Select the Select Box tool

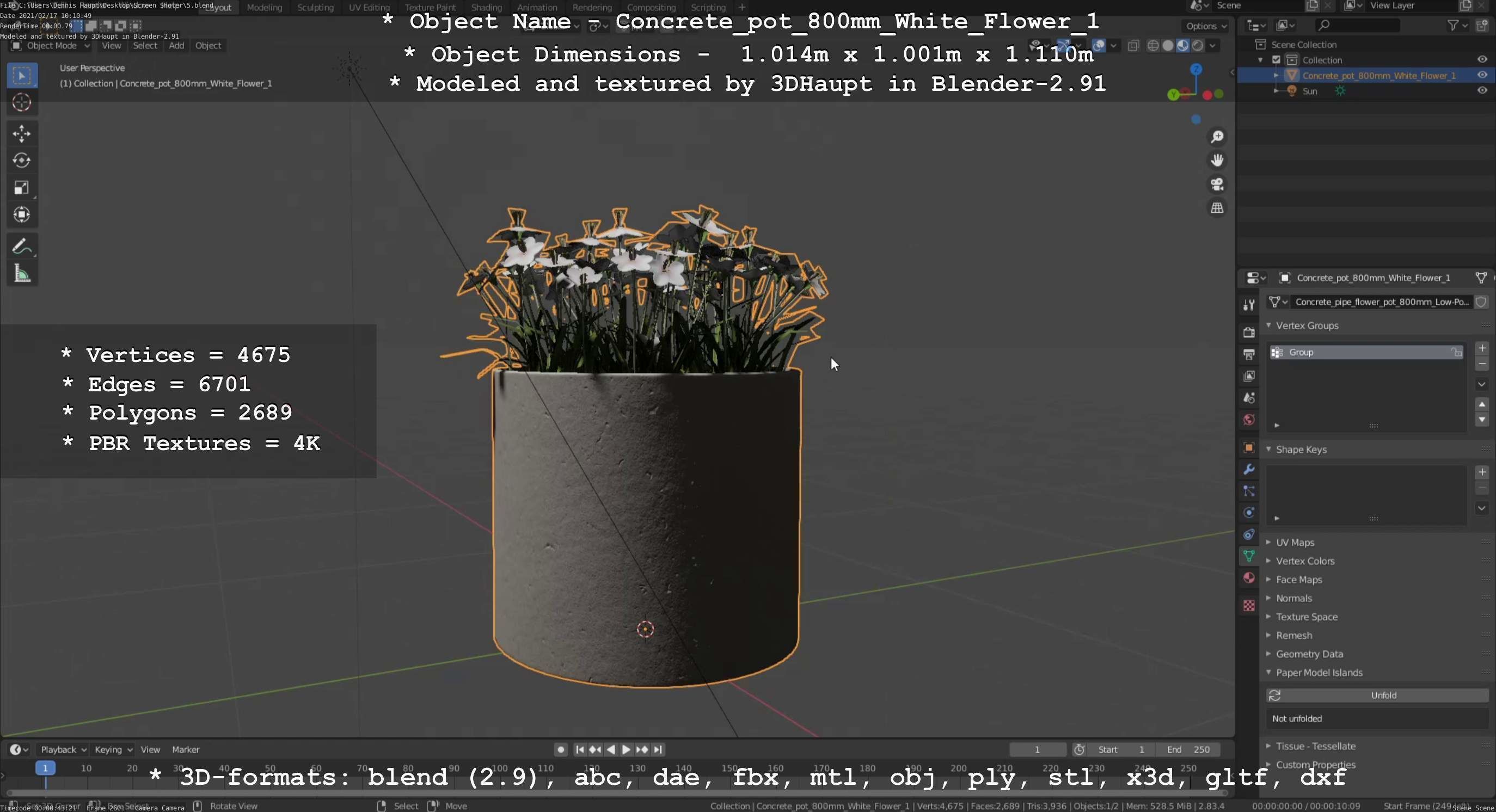pyautogui.click(x=22, y=76)
